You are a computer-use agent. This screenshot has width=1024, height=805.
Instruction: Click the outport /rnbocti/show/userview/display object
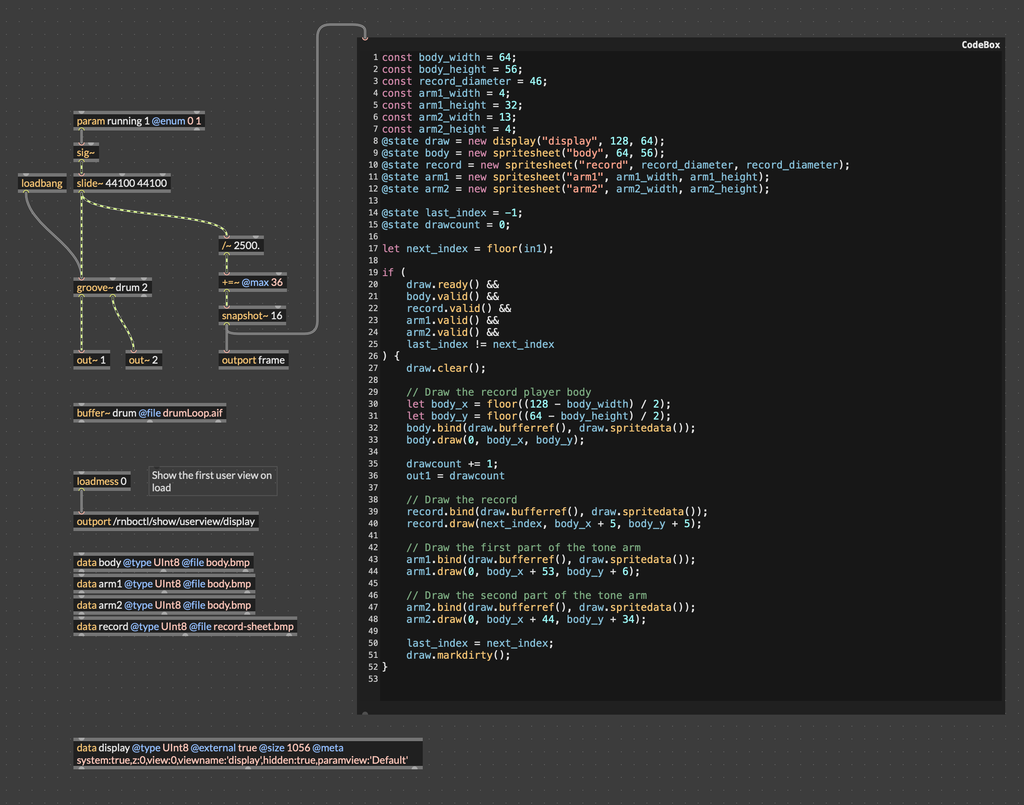point(166,521)
